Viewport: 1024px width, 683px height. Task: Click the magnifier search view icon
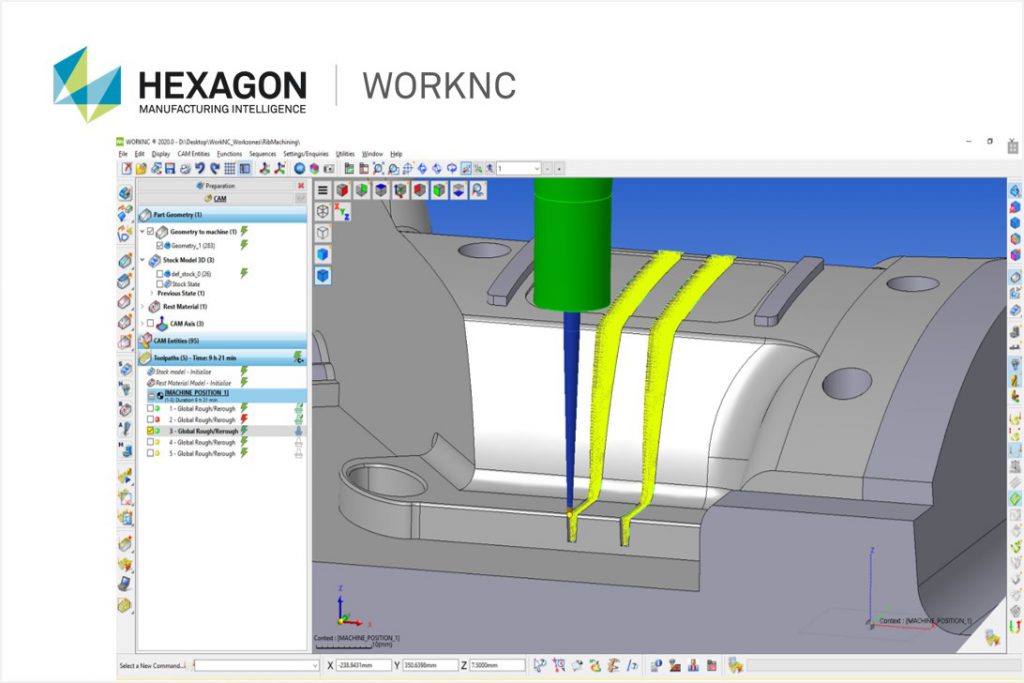[x=479, y=190]
